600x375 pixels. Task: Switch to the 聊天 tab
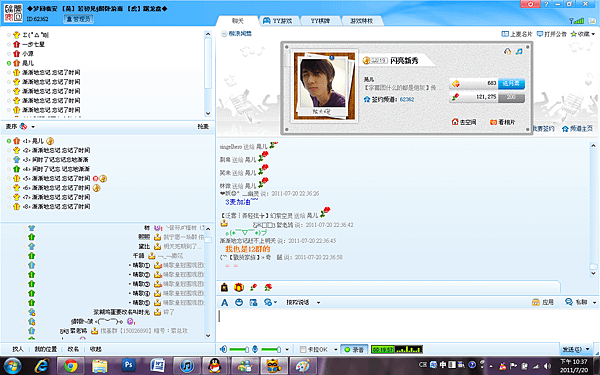coord(237,21)
